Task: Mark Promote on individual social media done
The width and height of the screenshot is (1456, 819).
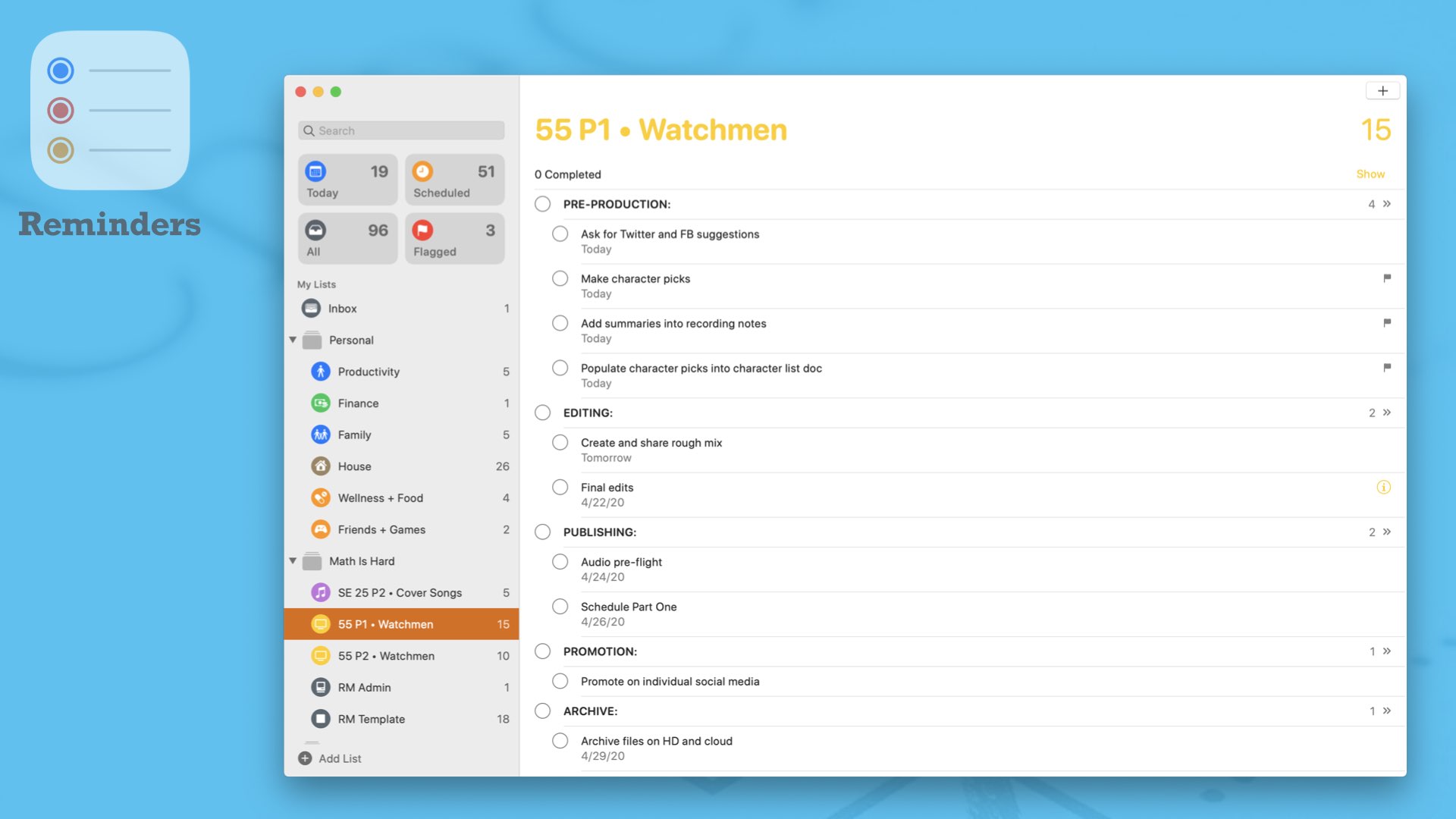Action: pyautogui.click(x=560, y=681)
